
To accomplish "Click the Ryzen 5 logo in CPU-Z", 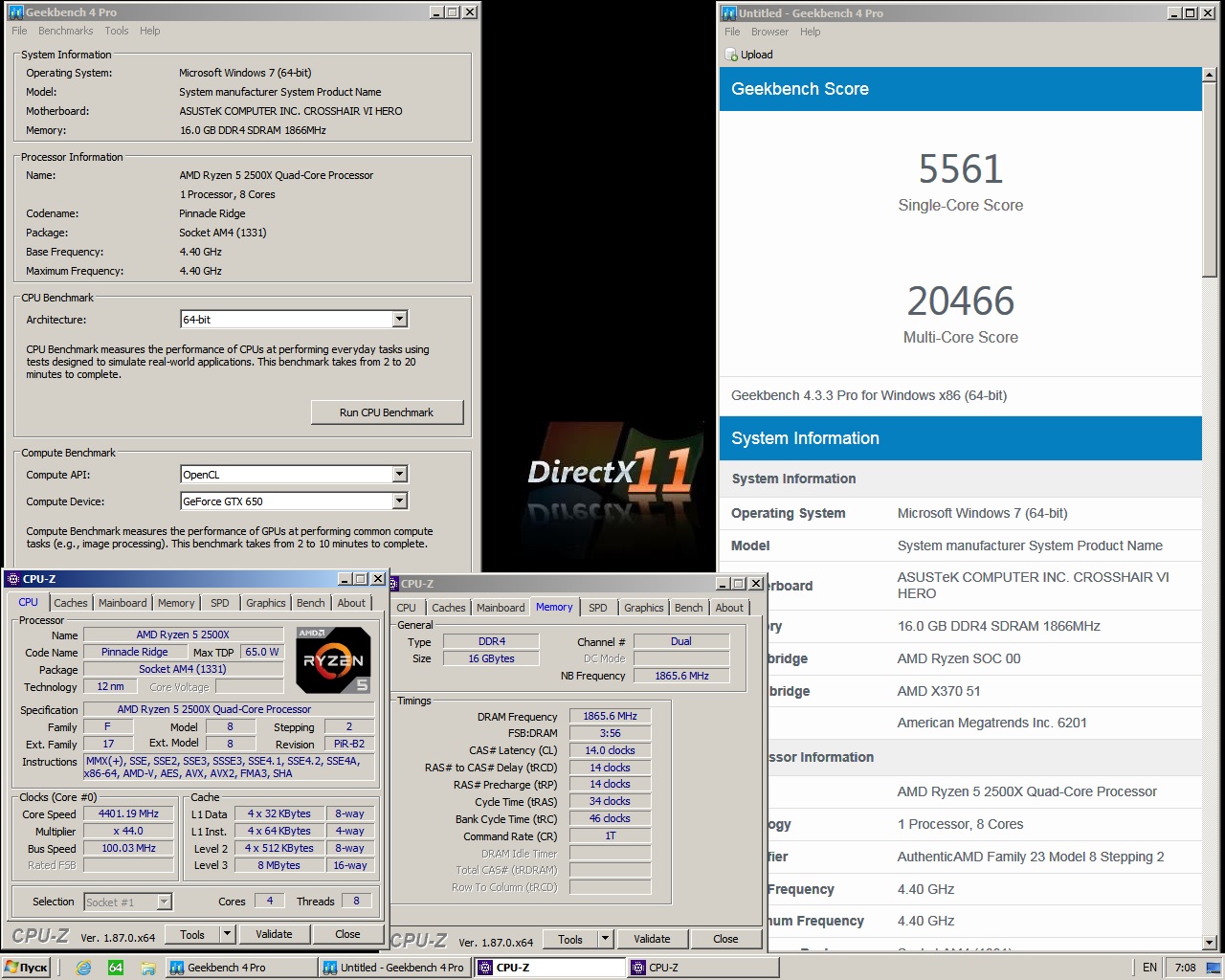I will [x=333, y=659].
